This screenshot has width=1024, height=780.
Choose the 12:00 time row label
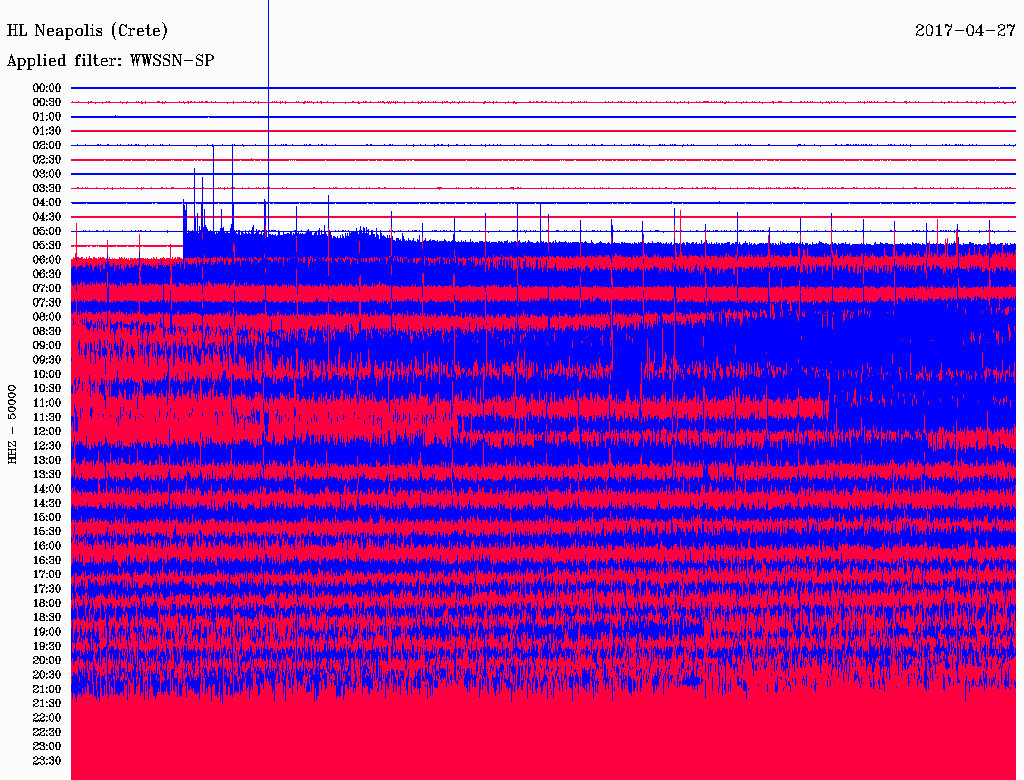pyautogui.click(x=47, y=431)
